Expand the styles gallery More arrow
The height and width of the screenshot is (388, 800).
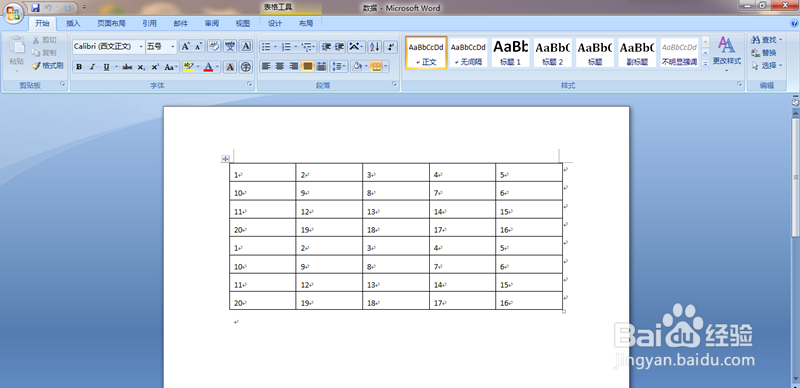point(706,64)
